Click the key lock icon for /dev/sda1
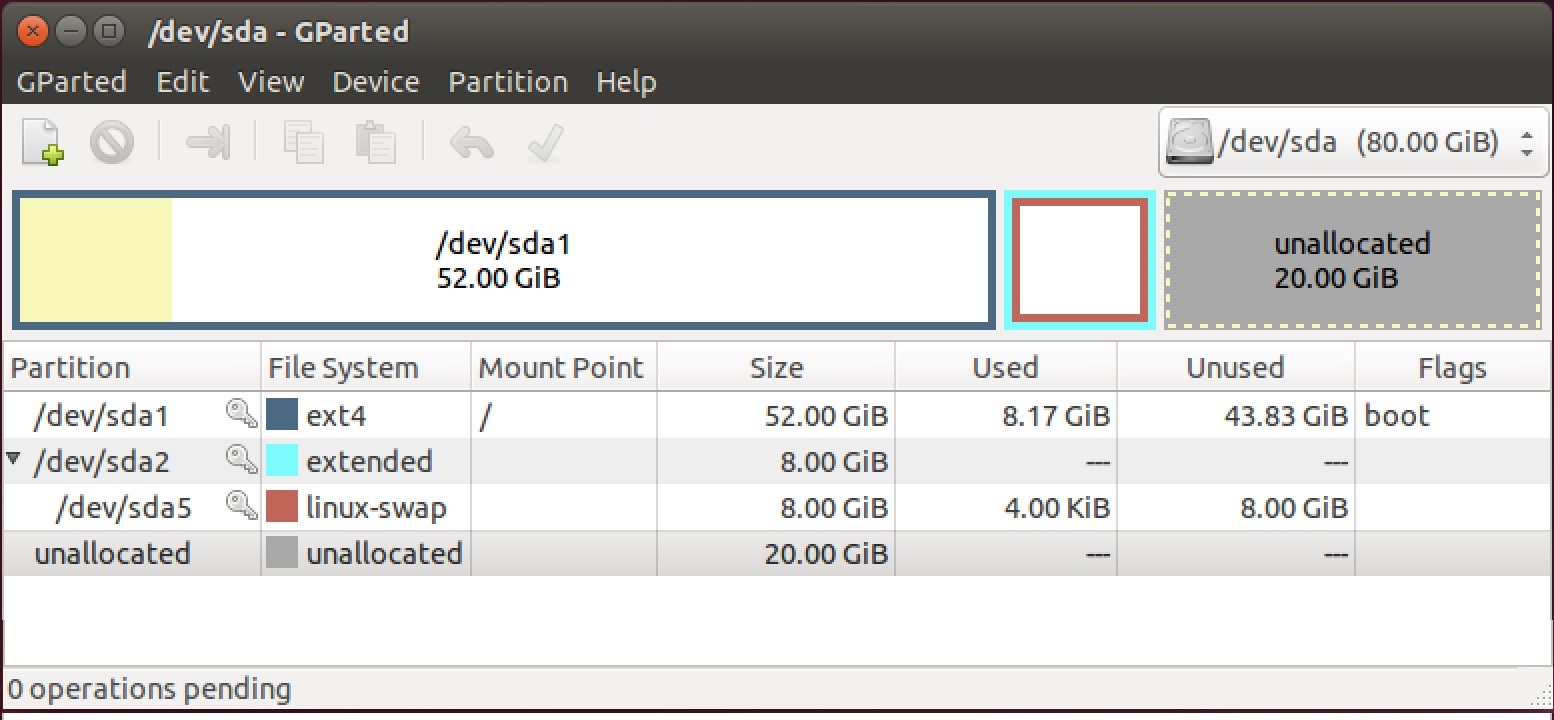The height and width of the screenshot is (720, 1554). [242, 415]
